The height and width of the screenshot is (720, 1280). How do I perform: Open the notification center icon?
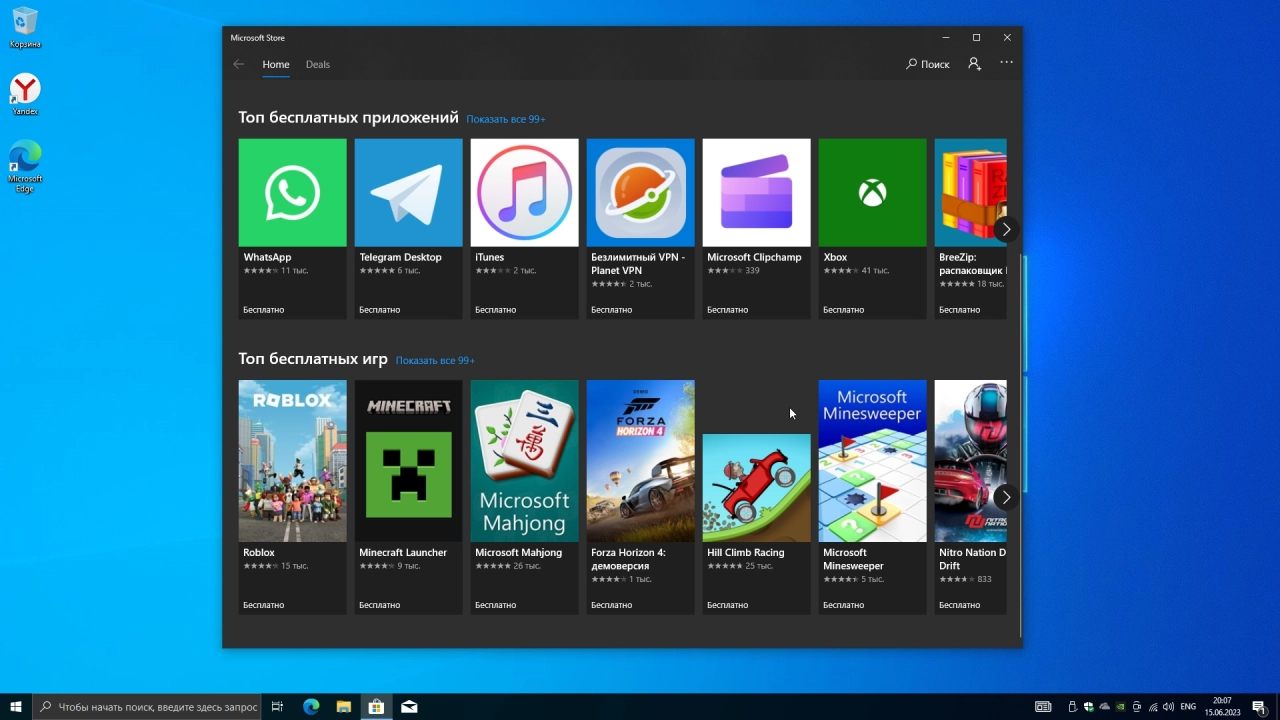click(x=1259, y=707)
